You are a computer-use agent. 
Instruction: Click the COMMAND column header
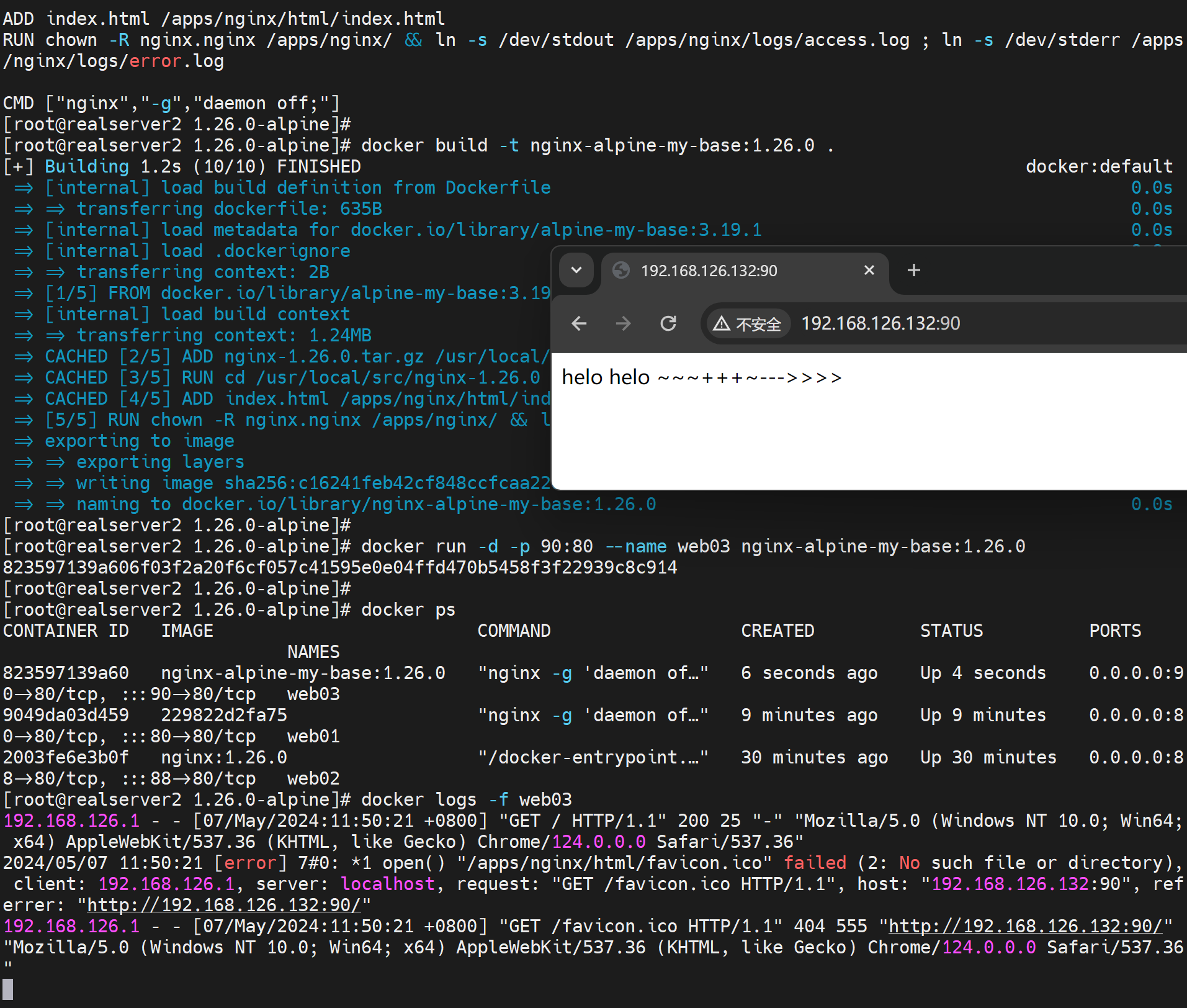[514, 631]
